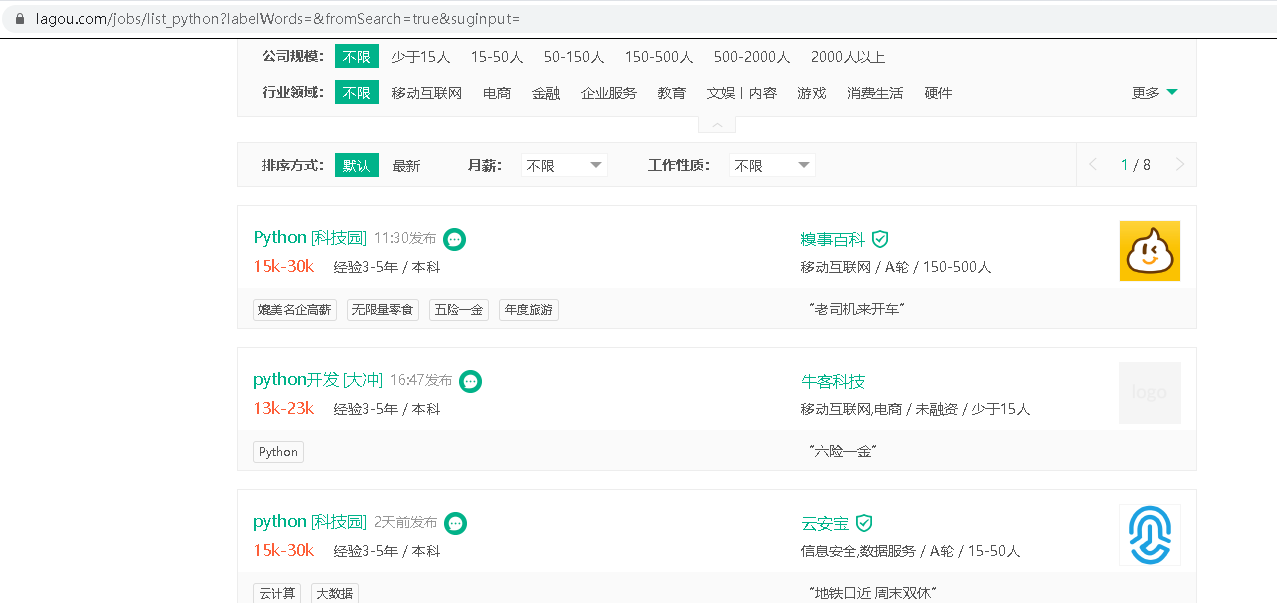
Task: Open chat icon for Python [科技园] 11:30 job
Action: click(454, 239)
